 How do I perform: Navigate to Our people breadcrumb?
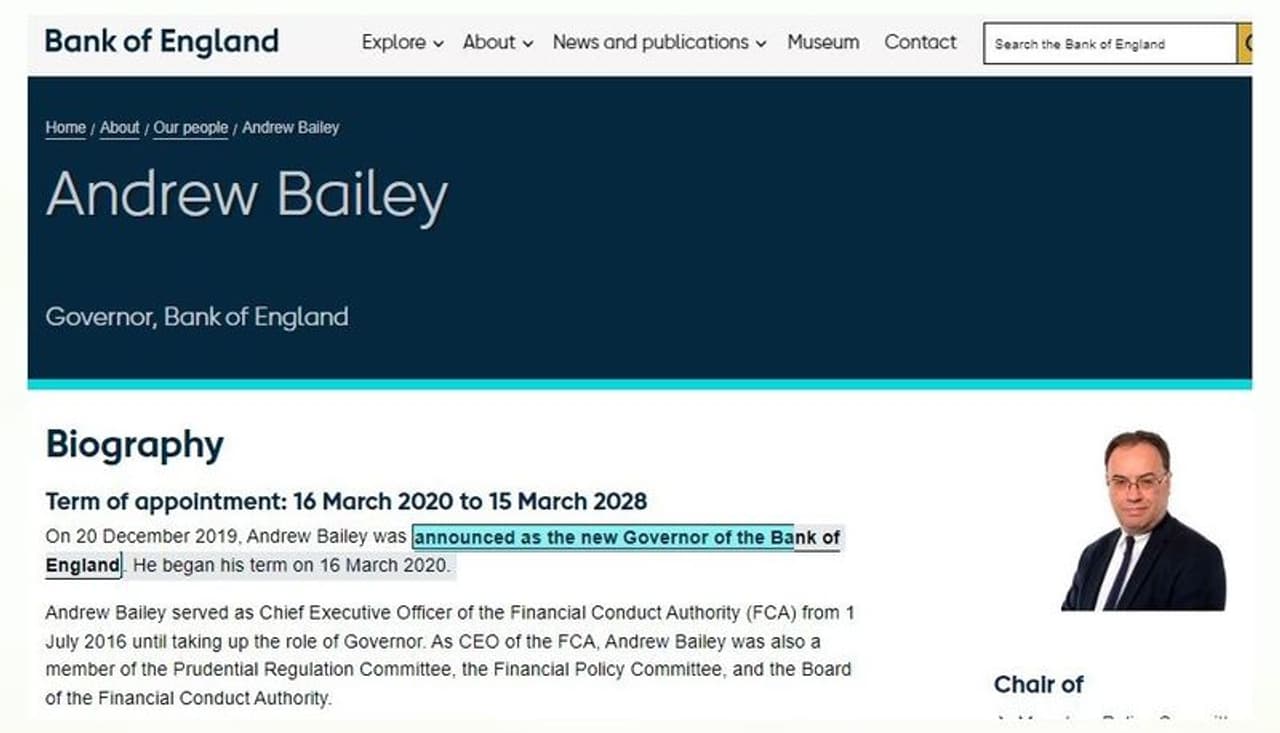click(190, 128)
